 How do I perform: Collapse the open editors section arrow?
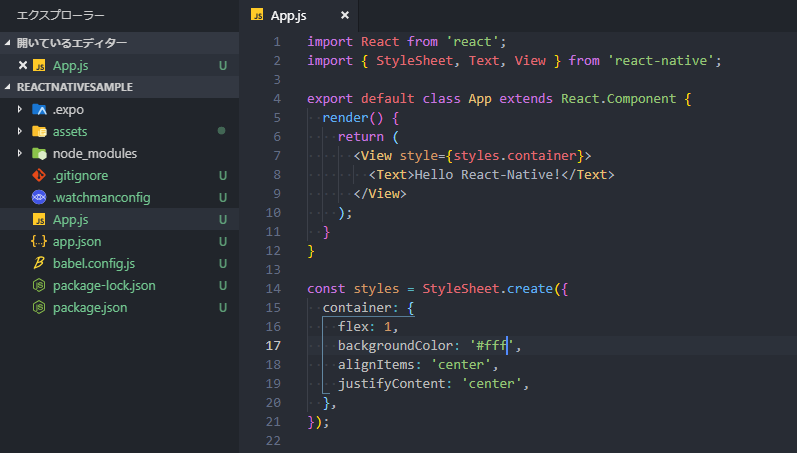(8, 43)
